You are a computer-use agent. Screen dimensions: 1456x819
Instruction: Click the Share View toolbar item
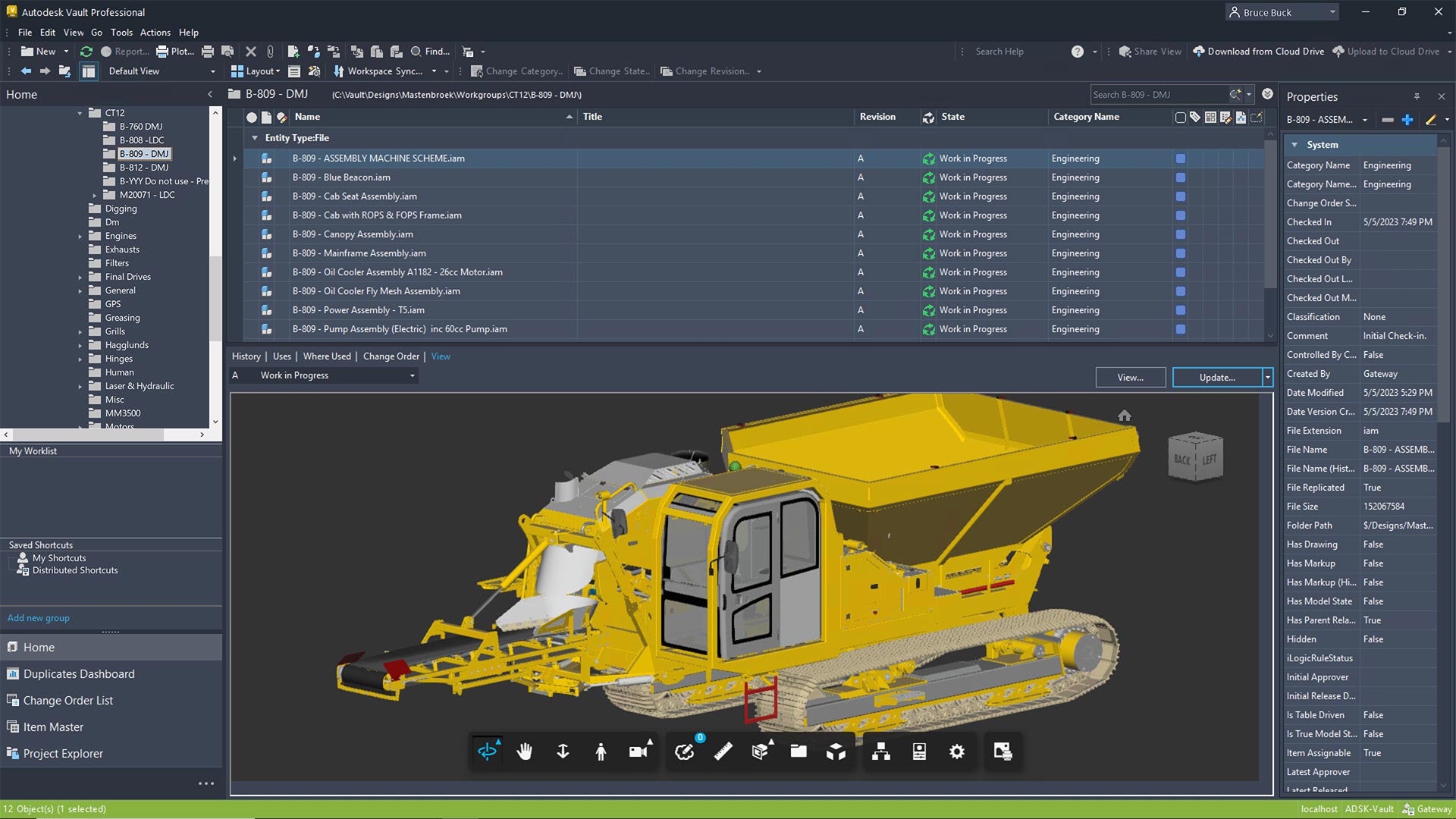tap(1148, 51)
